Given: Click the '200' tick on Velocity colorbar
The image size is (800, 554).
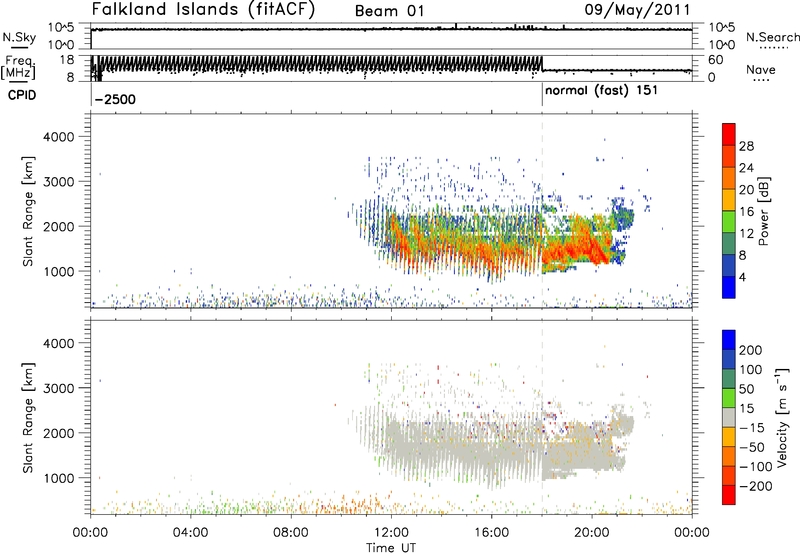Looking at the screenshot, I should pyautogui.click(x=751, y=350).
